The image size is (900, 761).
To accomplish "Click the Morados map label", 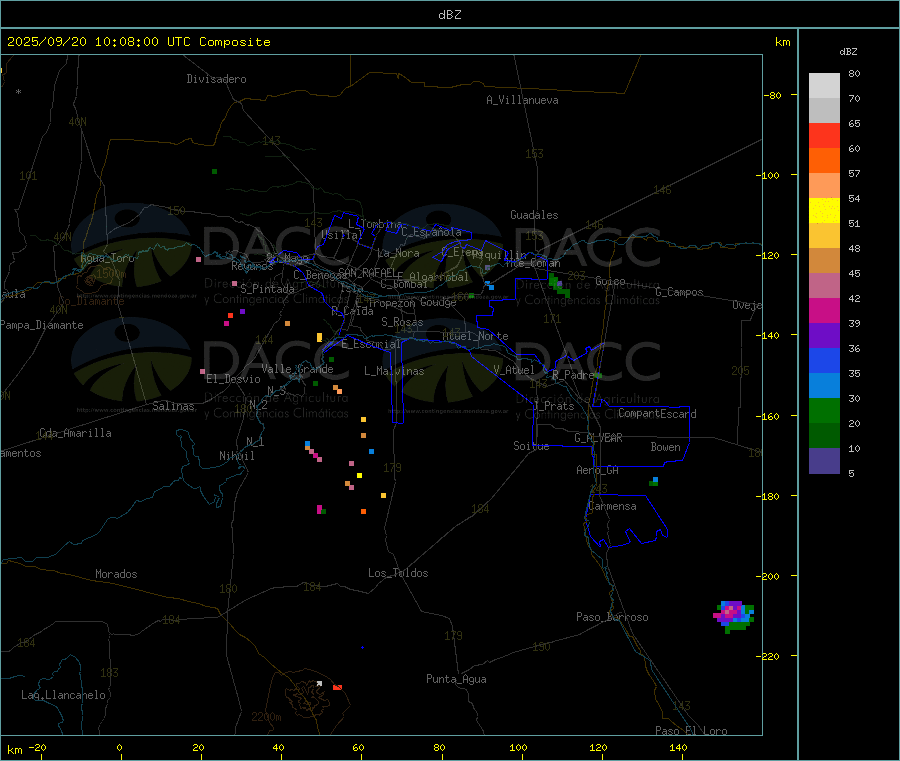I will coord(116,574).
